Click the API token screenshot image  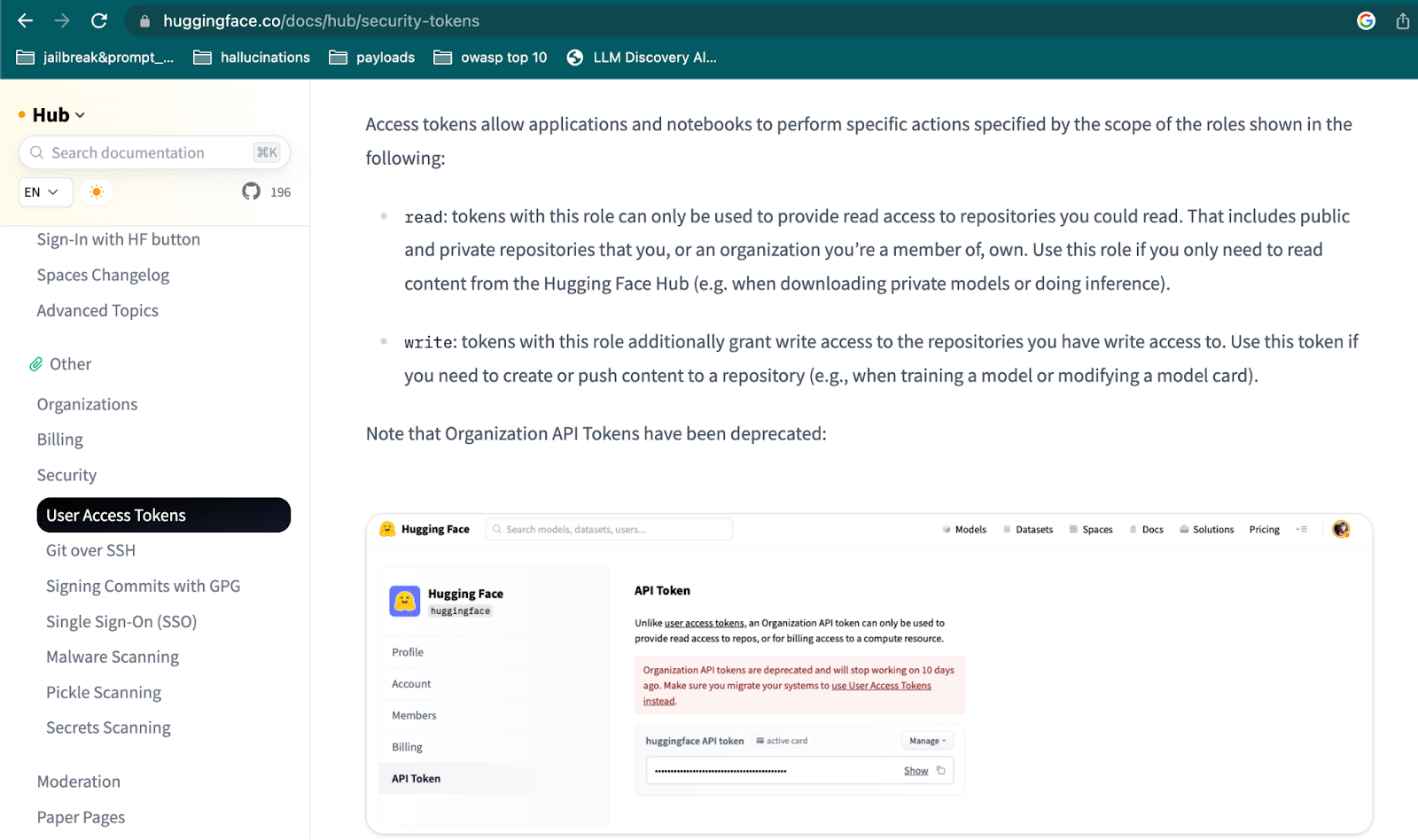[x=869, y=674]
